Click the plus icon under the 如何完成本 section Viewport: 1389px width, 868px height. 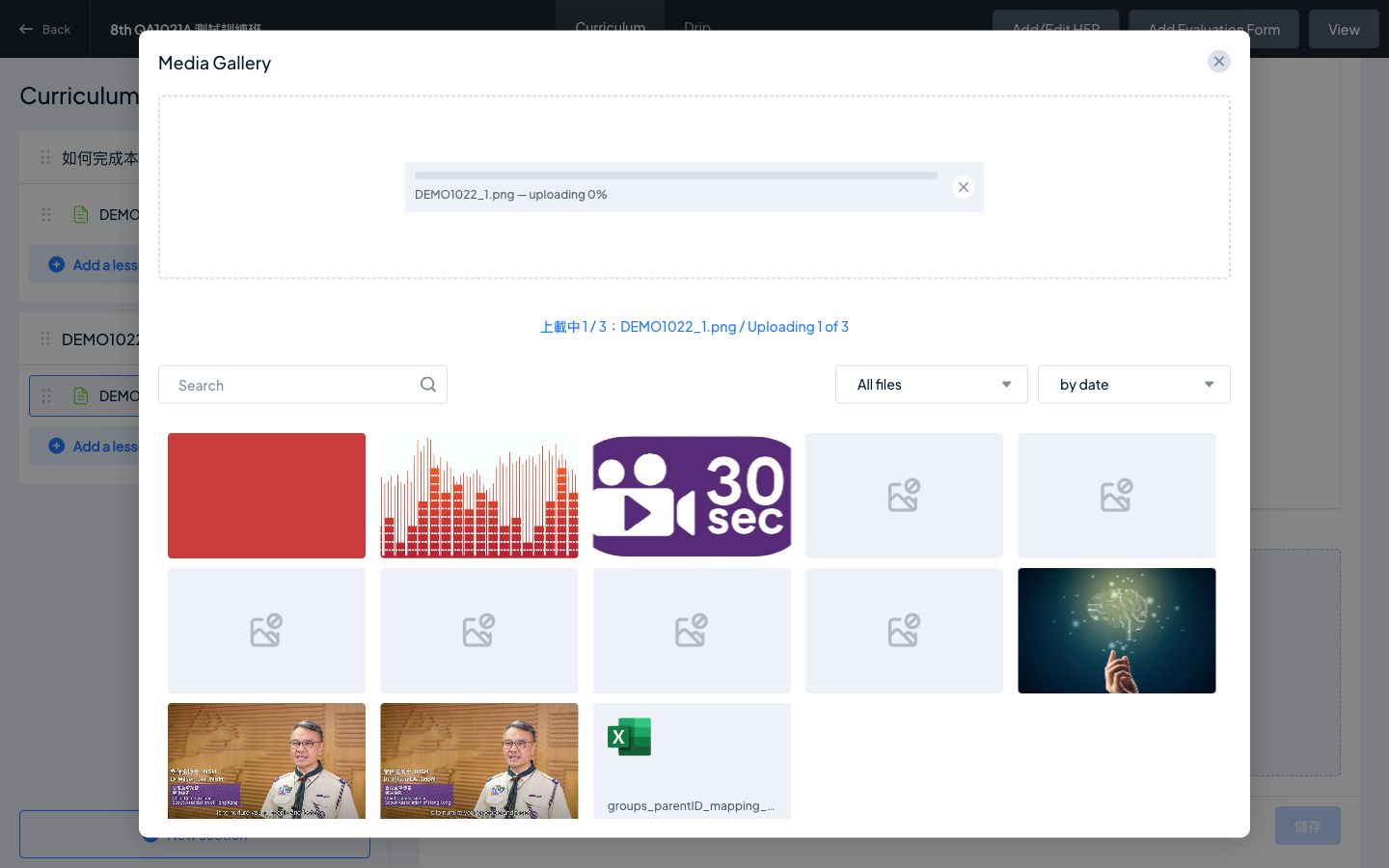tap(57, 264)
